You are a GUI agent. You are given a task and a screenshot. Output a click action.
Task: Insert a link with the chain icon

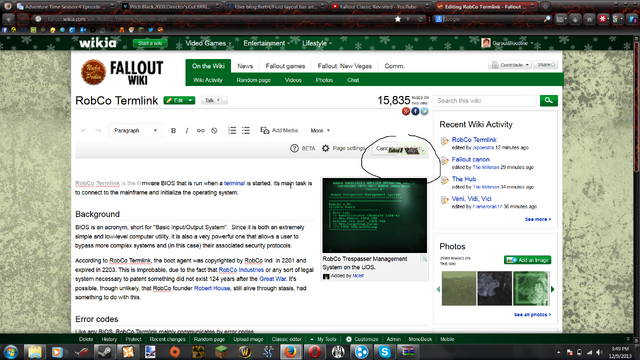200,131
